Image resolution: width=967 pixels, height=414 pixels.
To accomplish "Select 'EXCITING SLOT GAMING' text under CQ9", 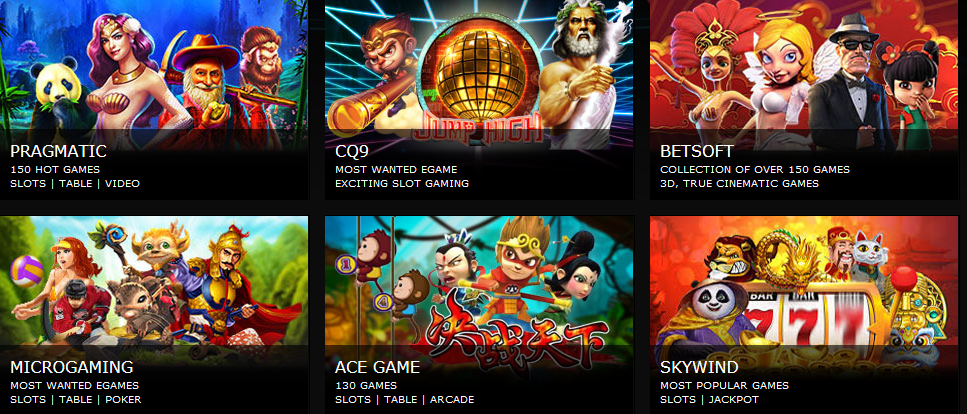I will (401, 183).
